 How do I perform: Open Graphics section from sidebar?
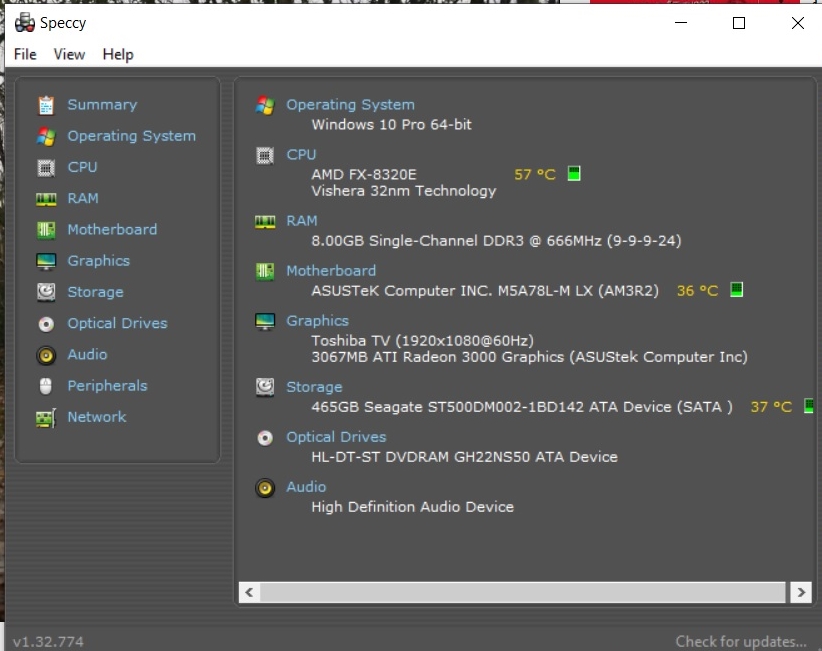(99, 261)
